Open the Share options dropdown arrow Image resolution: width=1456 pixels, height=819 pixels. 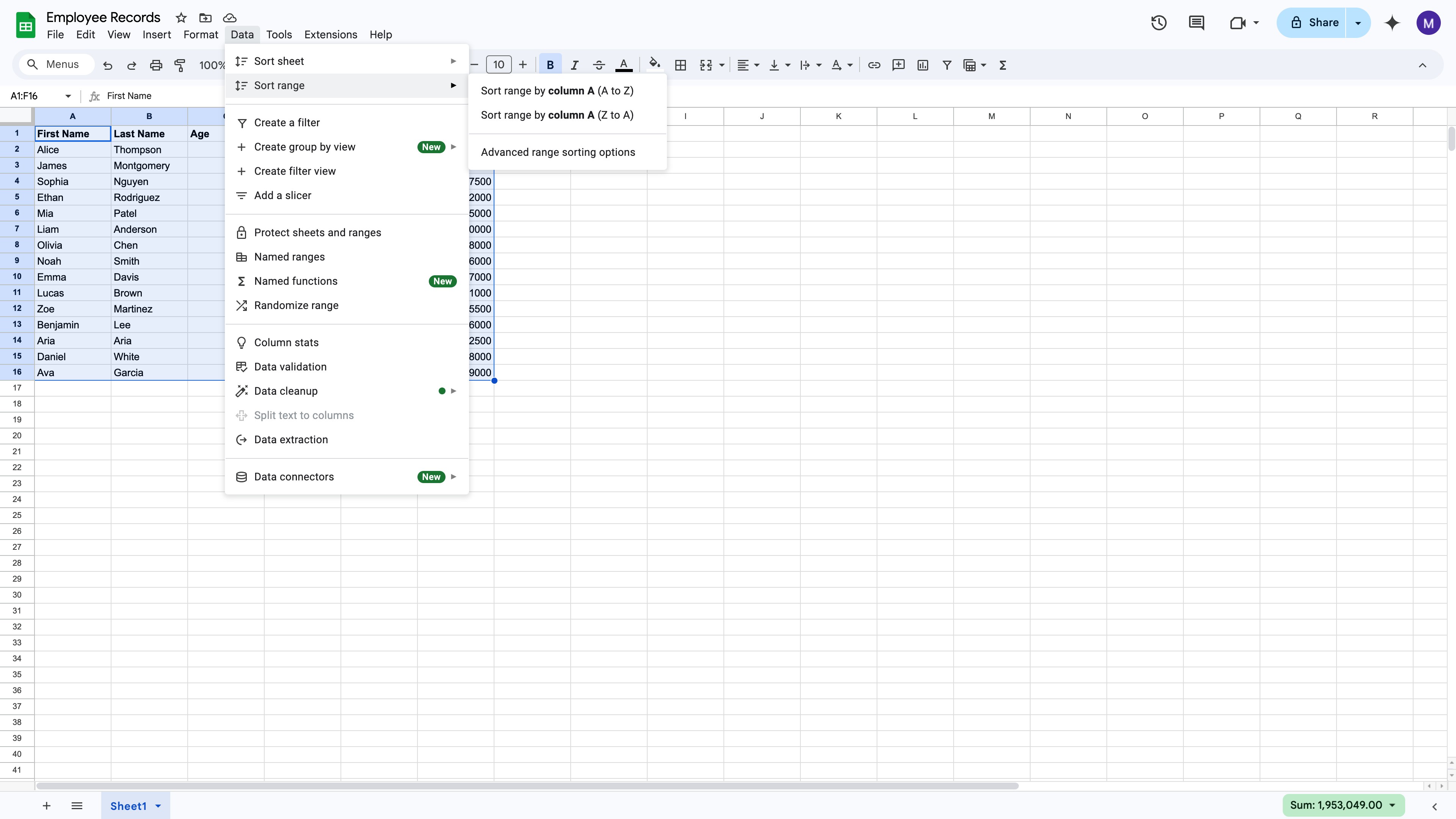click(x=1358, y=23)
